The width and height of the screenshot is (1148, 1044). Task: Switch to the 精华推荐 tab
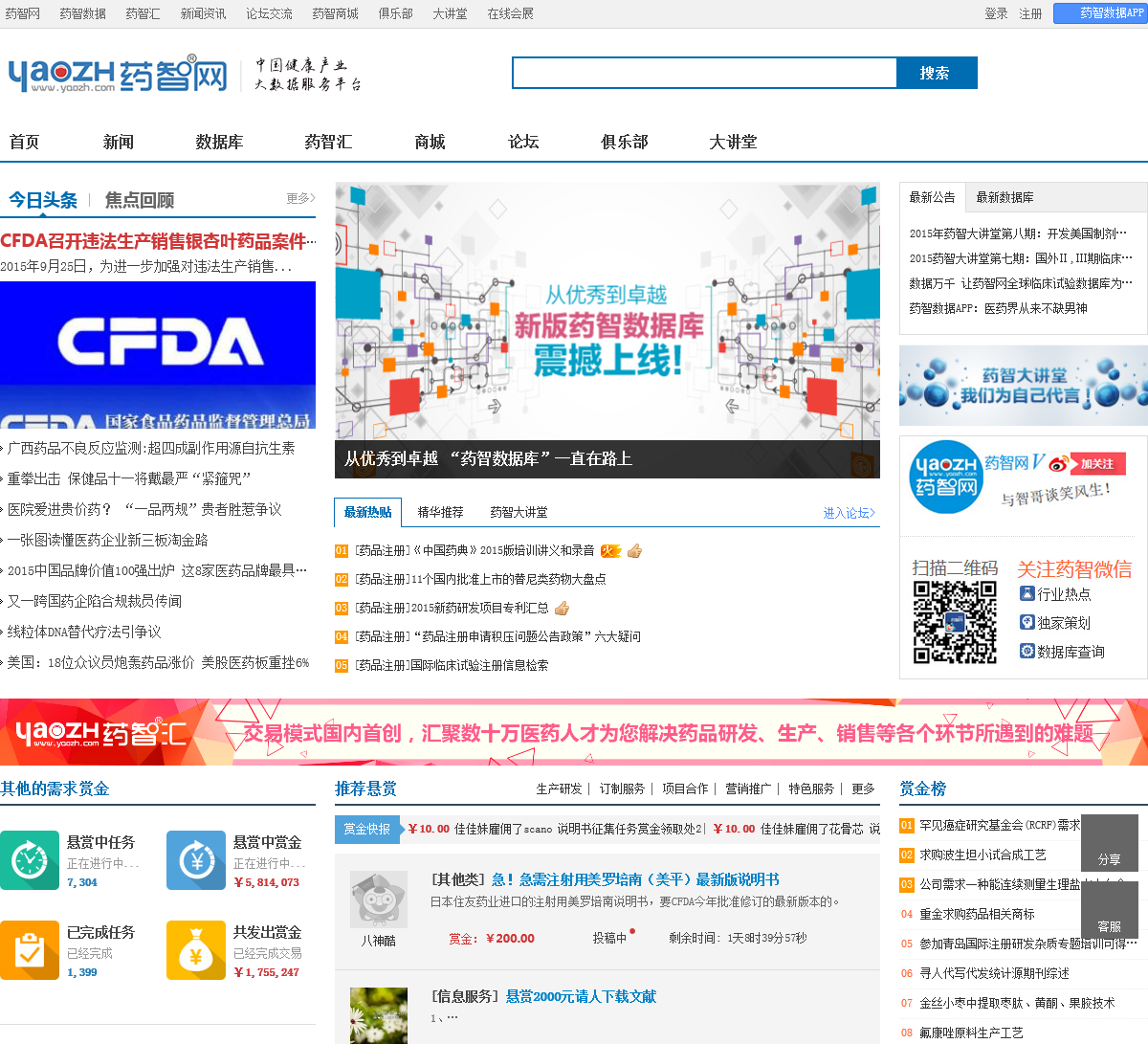pyautogui.click(x=440, y=512)
